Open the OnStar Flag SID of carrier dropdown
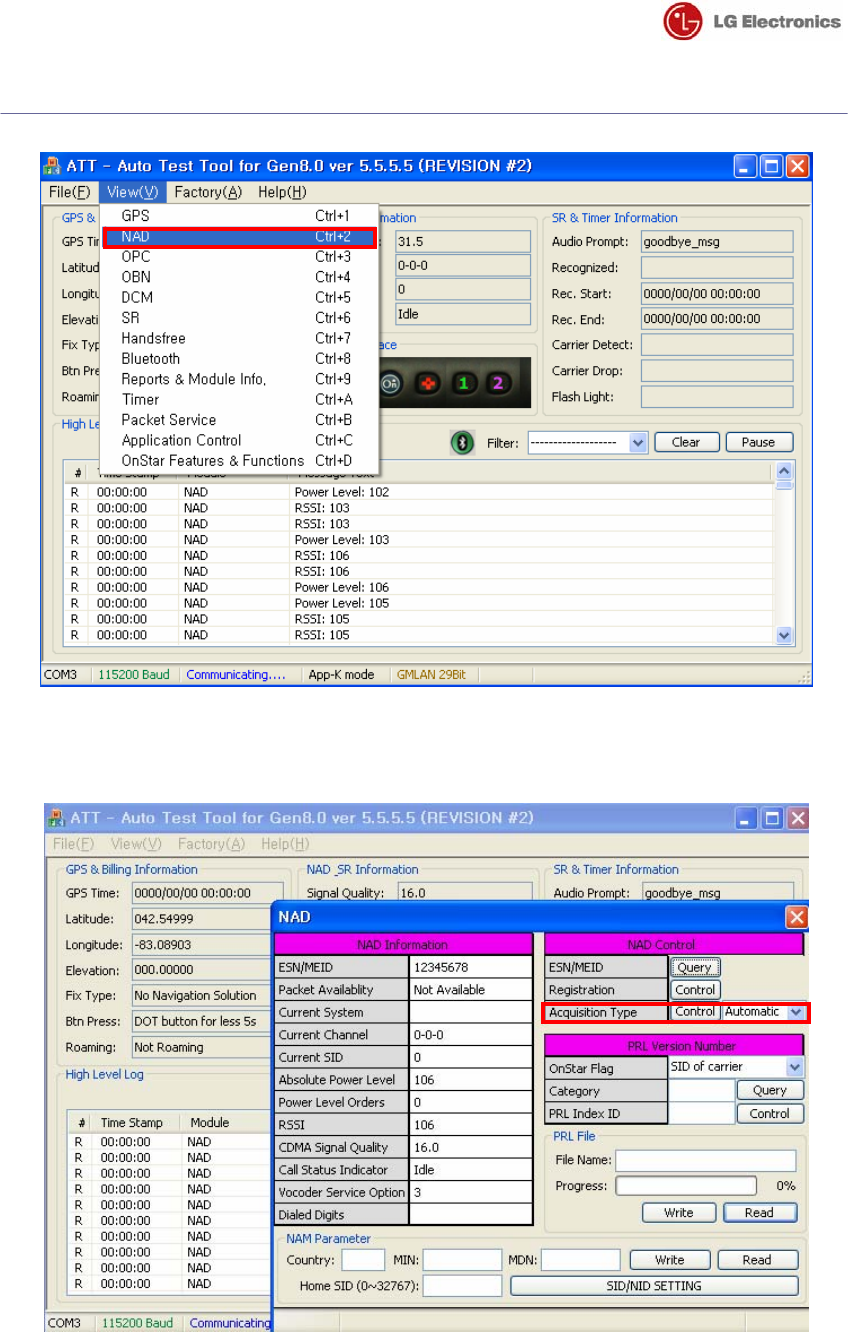The image size is (848, 1332). click(x=736, y=1067)
